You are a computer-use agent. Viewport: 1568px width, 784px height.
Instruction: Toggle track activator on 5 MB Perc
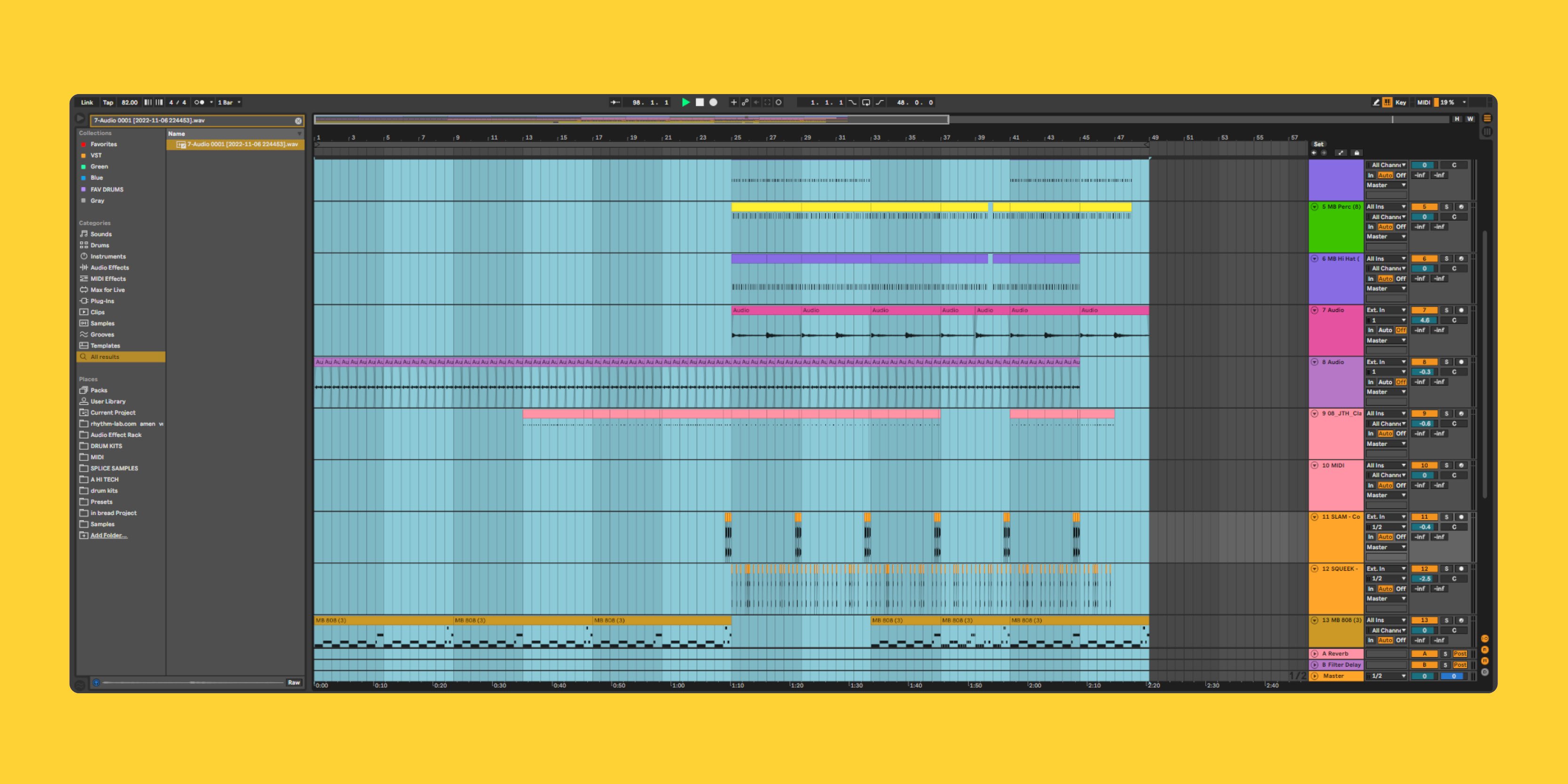[1425, 207]
